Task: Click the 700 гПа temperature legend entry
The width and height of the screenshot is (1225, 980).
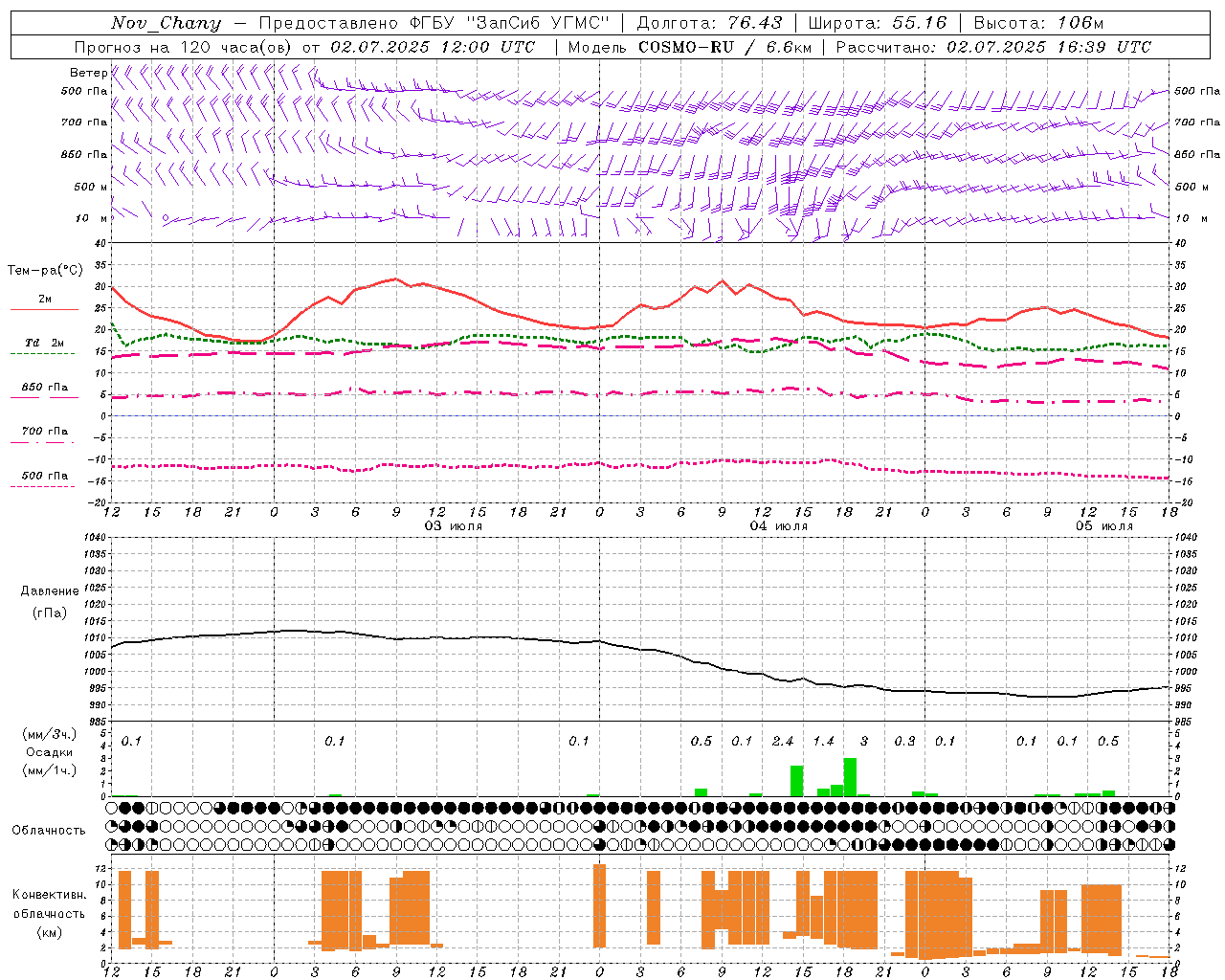Action: pos(44,432)
